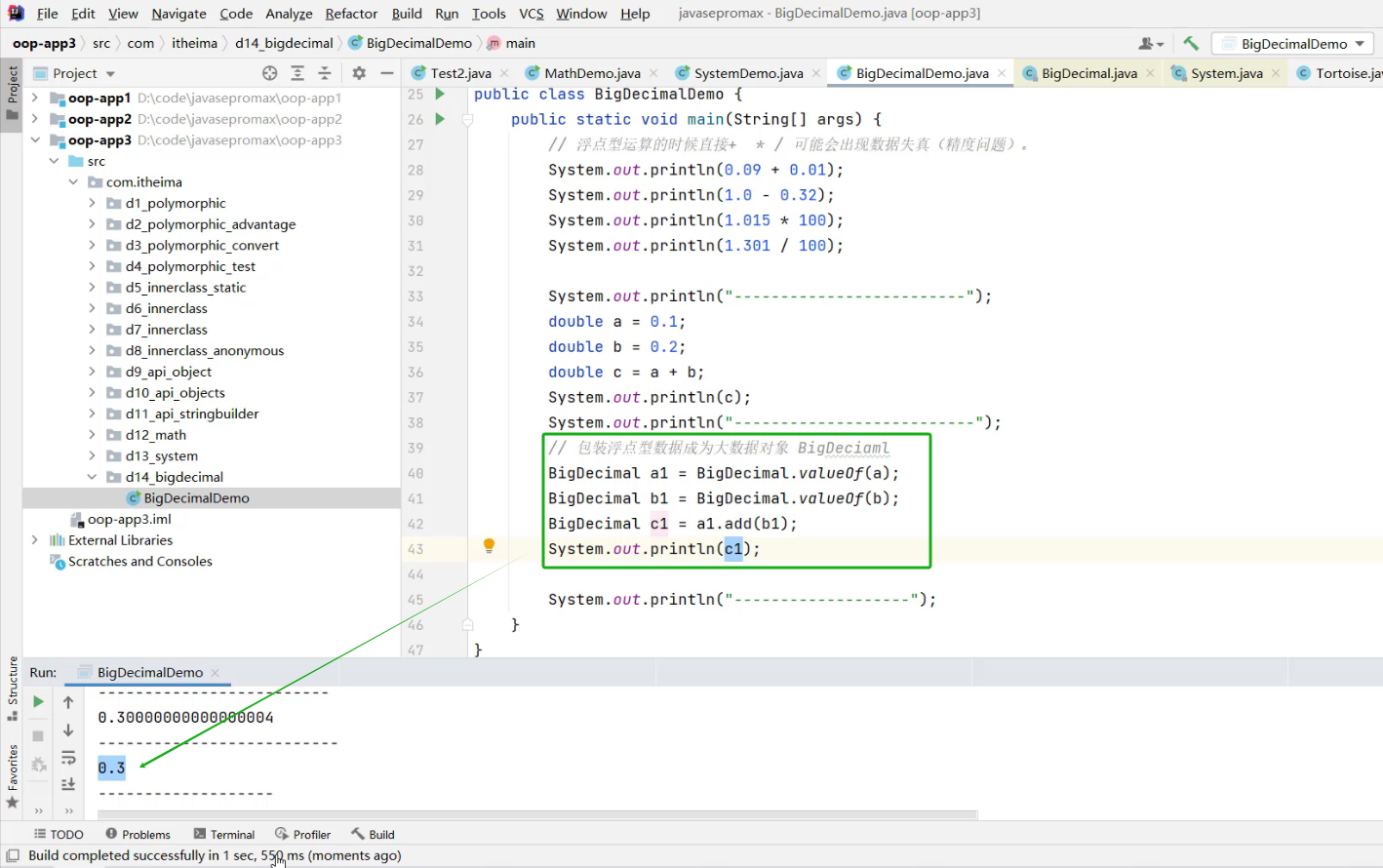Click Collapse All in Project panel
This screenshot has width=1383, height=868.
pyautogui.click(x=325, y=73)
